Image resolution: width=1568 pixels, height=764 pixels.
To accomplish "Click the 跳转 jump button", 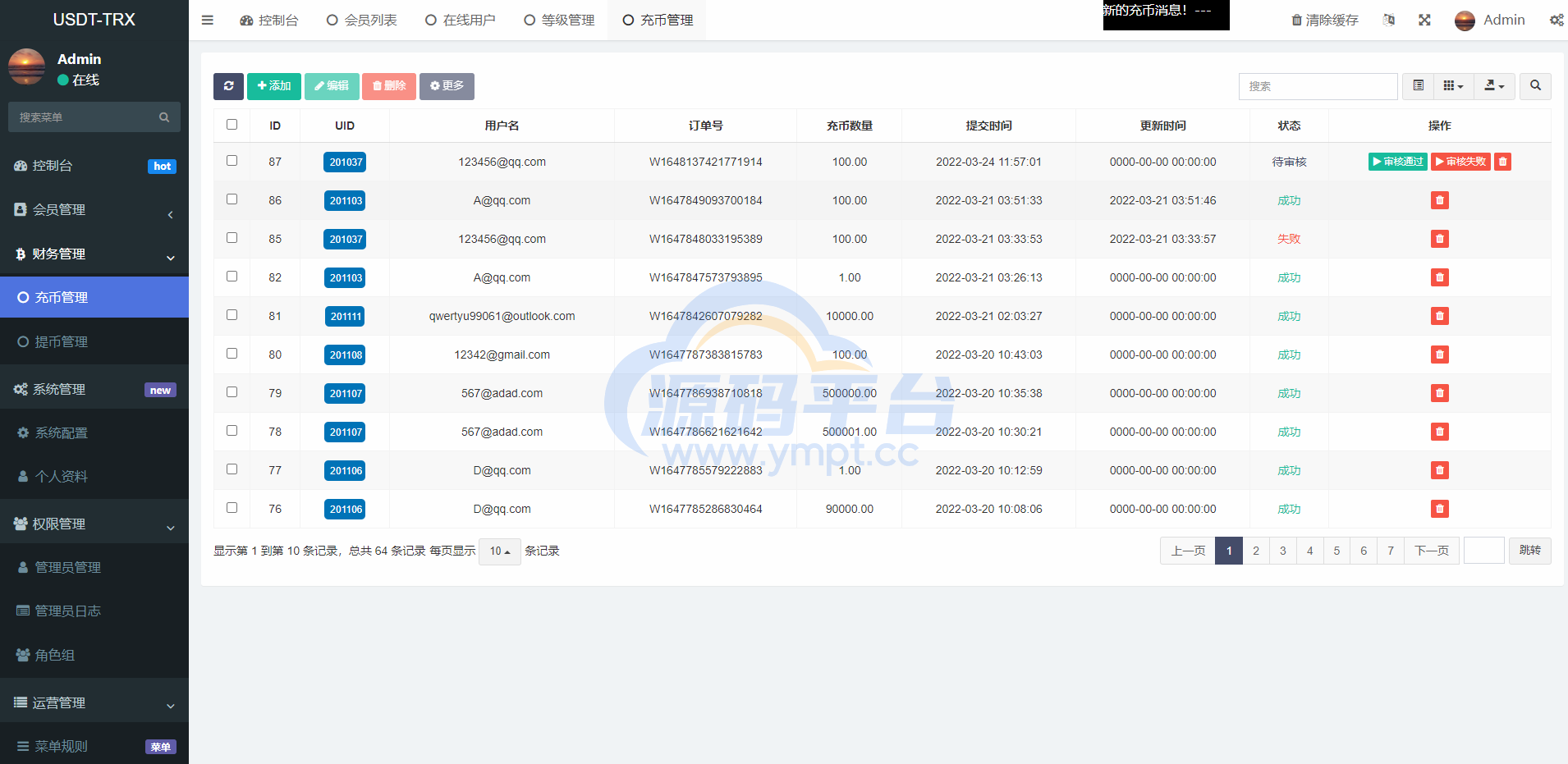I will click(x=1530, y=551).
